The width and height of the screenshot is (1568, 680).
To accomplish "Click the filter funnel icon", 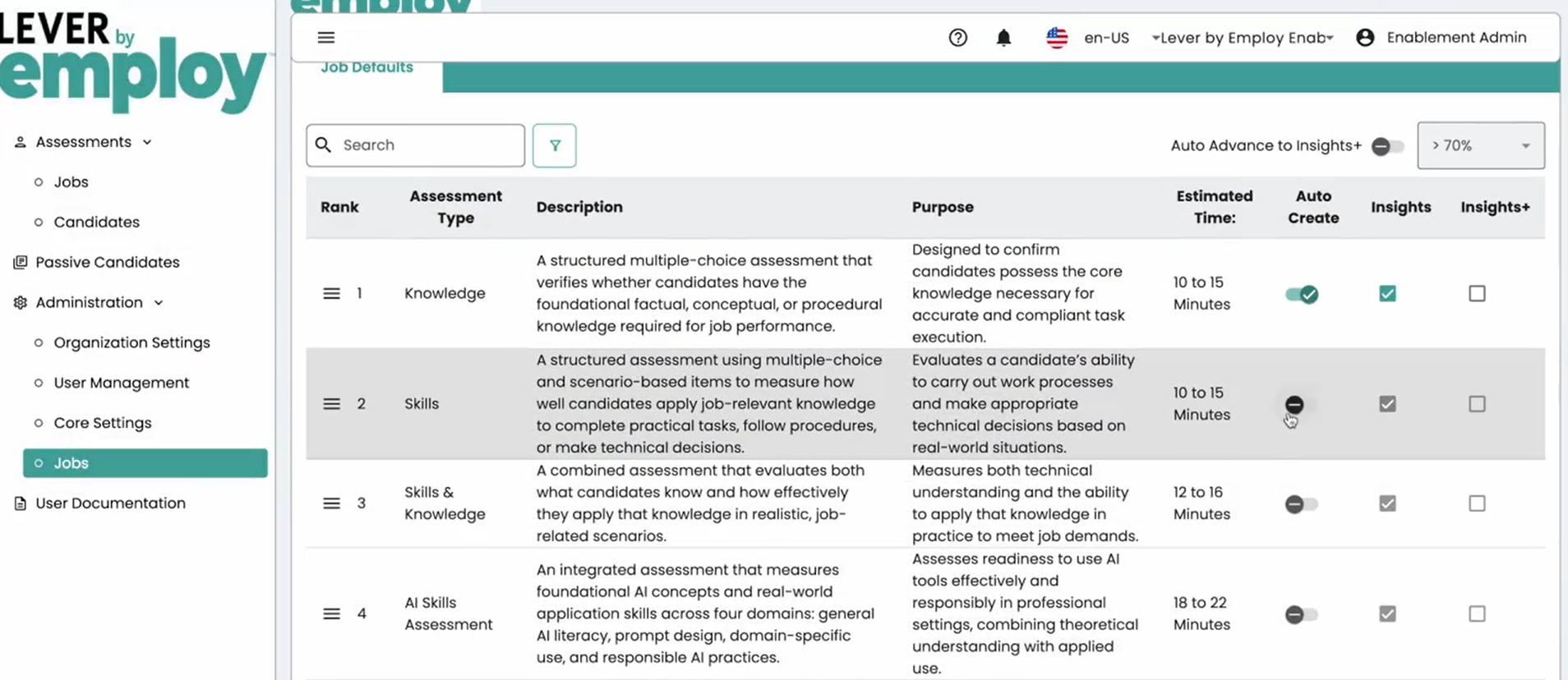I will tap(555, 145).
